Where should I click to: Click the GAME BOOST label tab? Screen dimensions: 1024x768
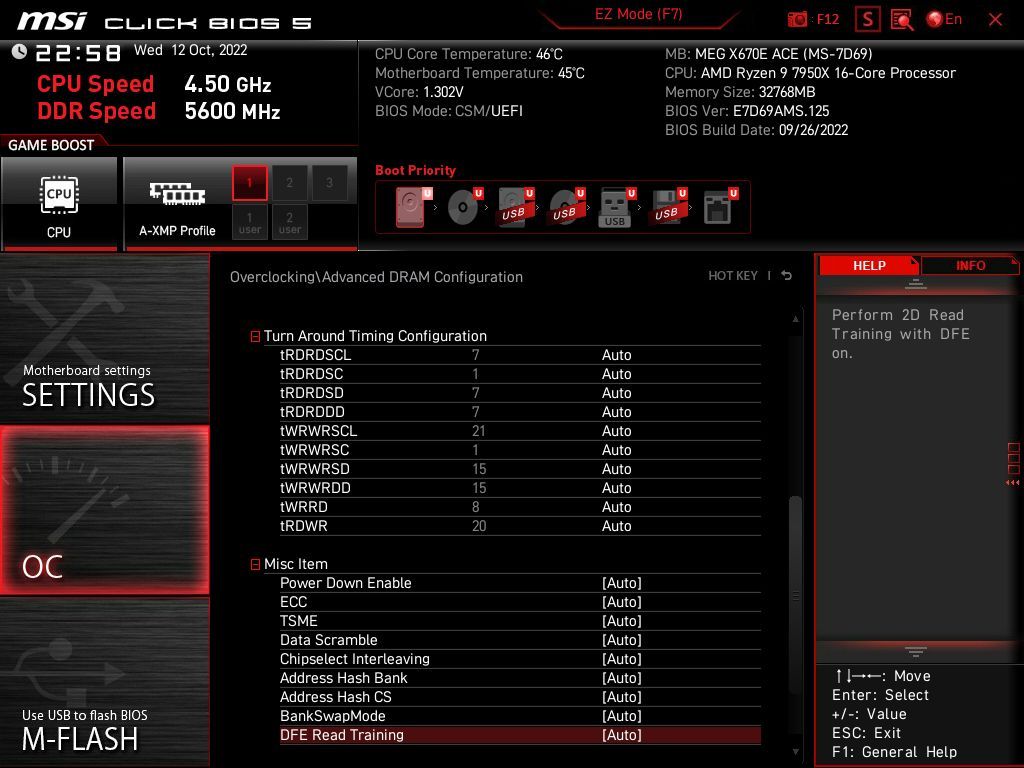(x=51, y=145)
